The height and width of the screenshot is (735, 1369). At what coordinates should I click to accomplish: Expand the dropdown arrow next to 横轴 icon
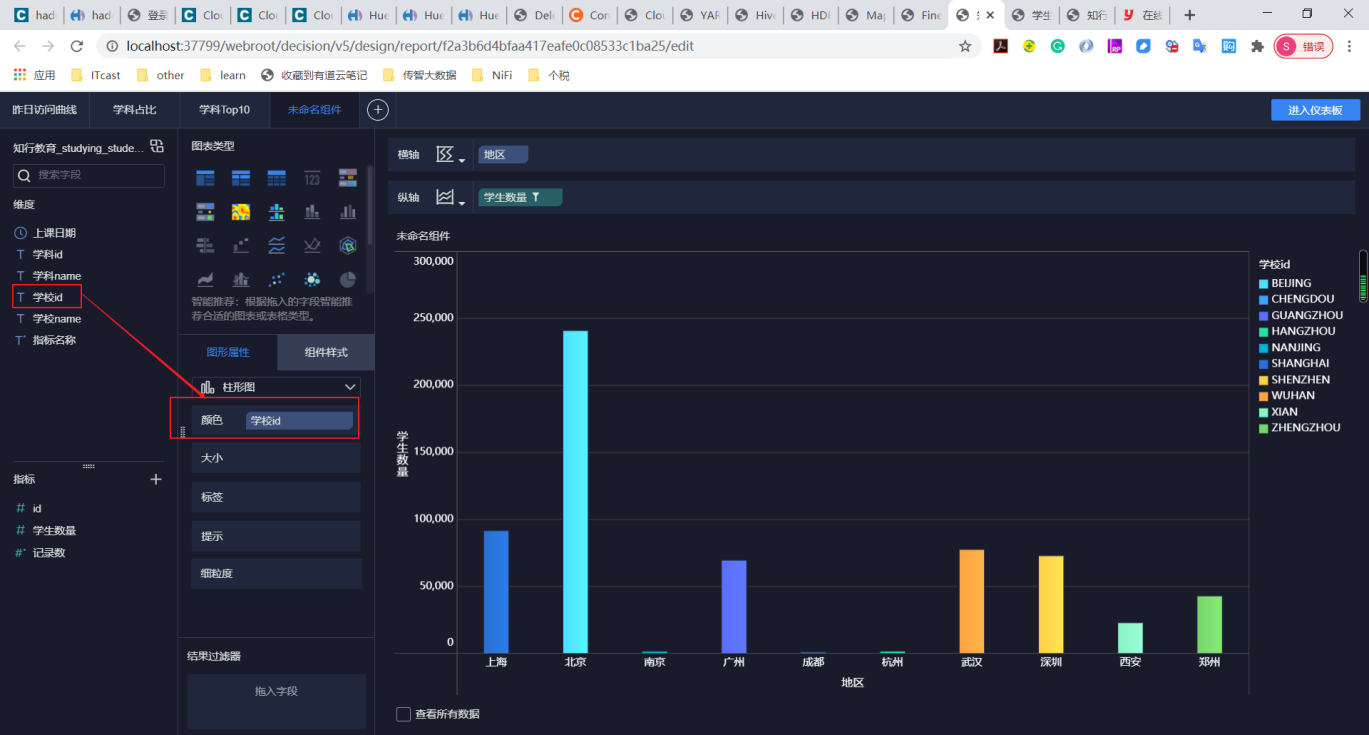point(462,159)
